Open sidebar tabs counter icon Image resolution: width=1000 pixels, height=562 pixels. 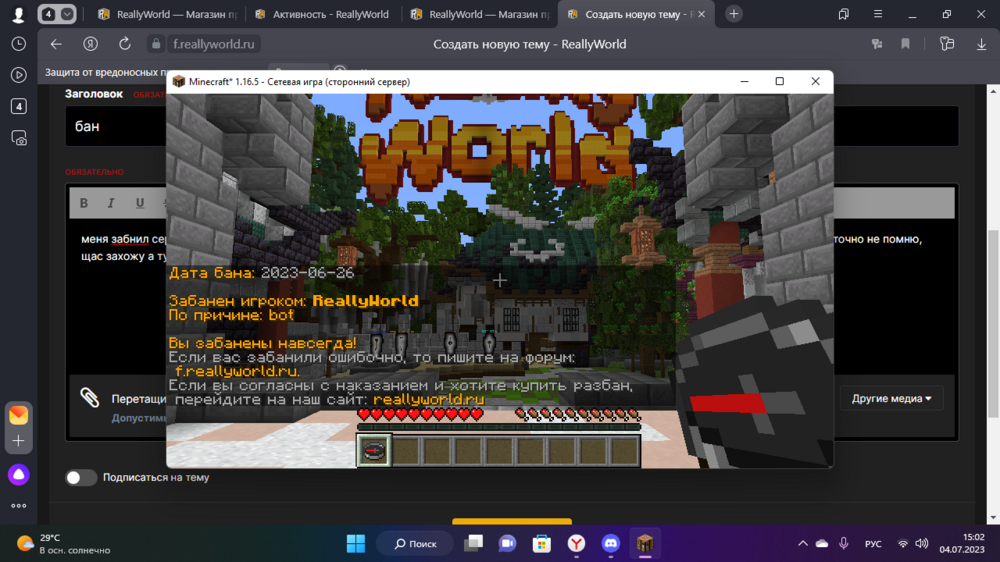pyautogui.click(x=18, y=106)
